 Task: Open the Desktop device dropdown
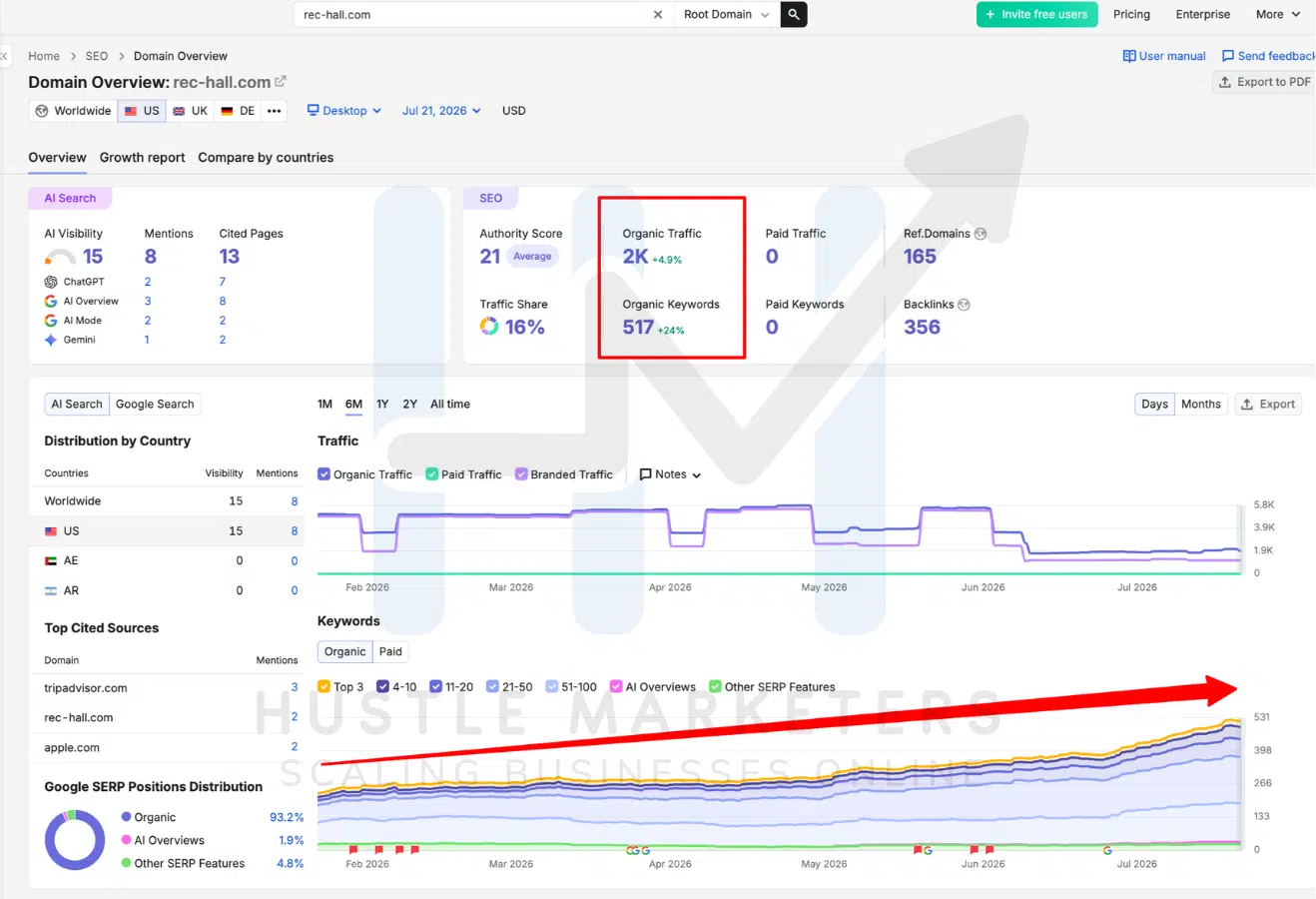[344, 111]
